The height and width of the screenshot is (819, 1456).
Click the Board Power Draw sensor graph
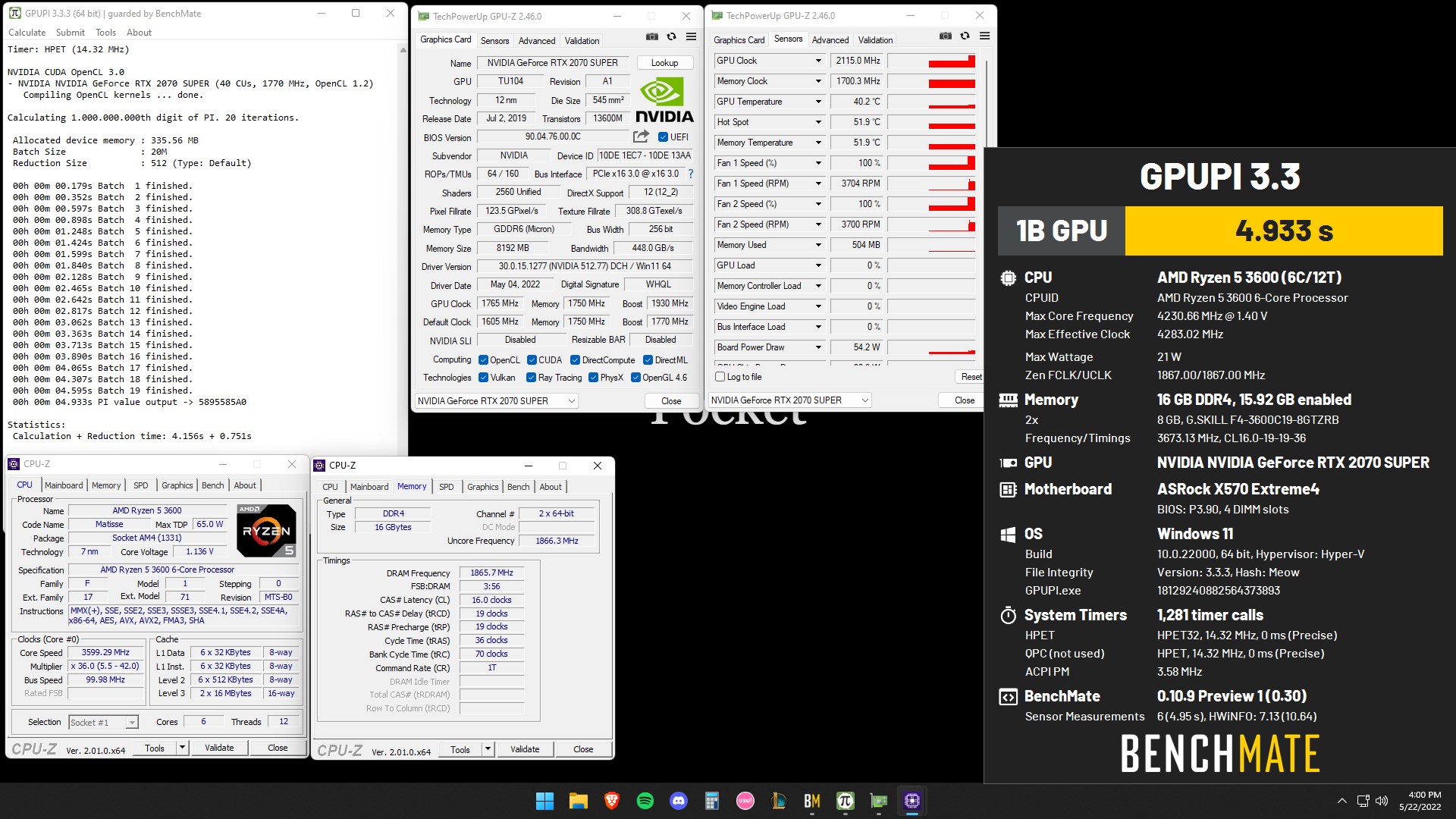[x=931, y=347]
